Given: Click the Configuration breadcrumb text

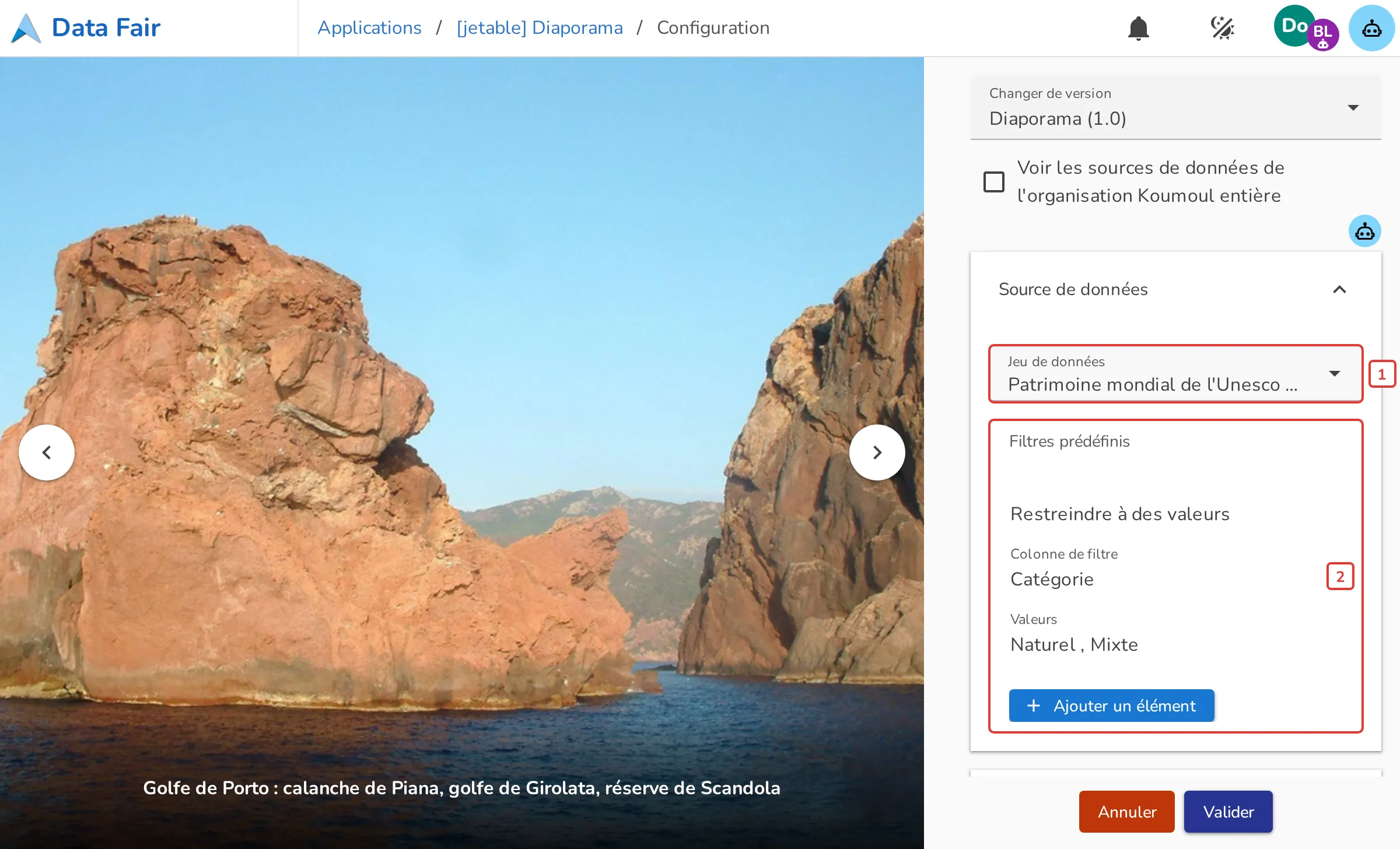Looking at the screenshot, I should pos(713,28).
